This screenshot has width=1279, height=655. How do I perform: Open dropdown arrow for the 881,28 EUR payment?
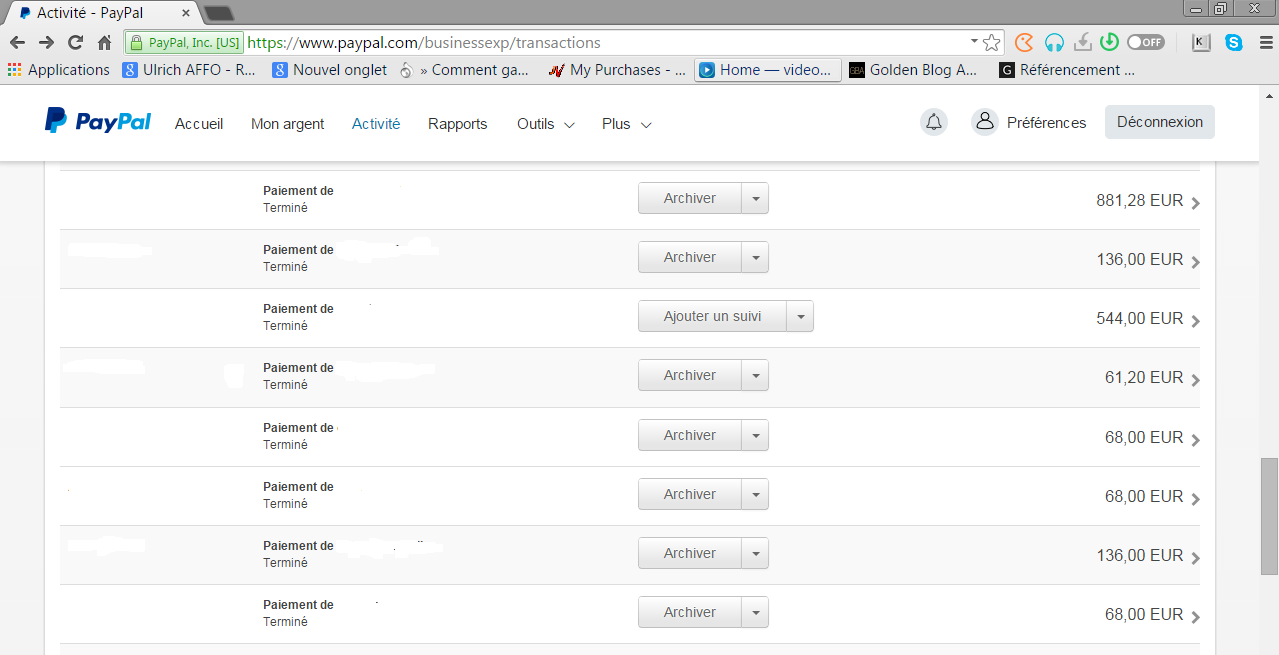[755, 199]
